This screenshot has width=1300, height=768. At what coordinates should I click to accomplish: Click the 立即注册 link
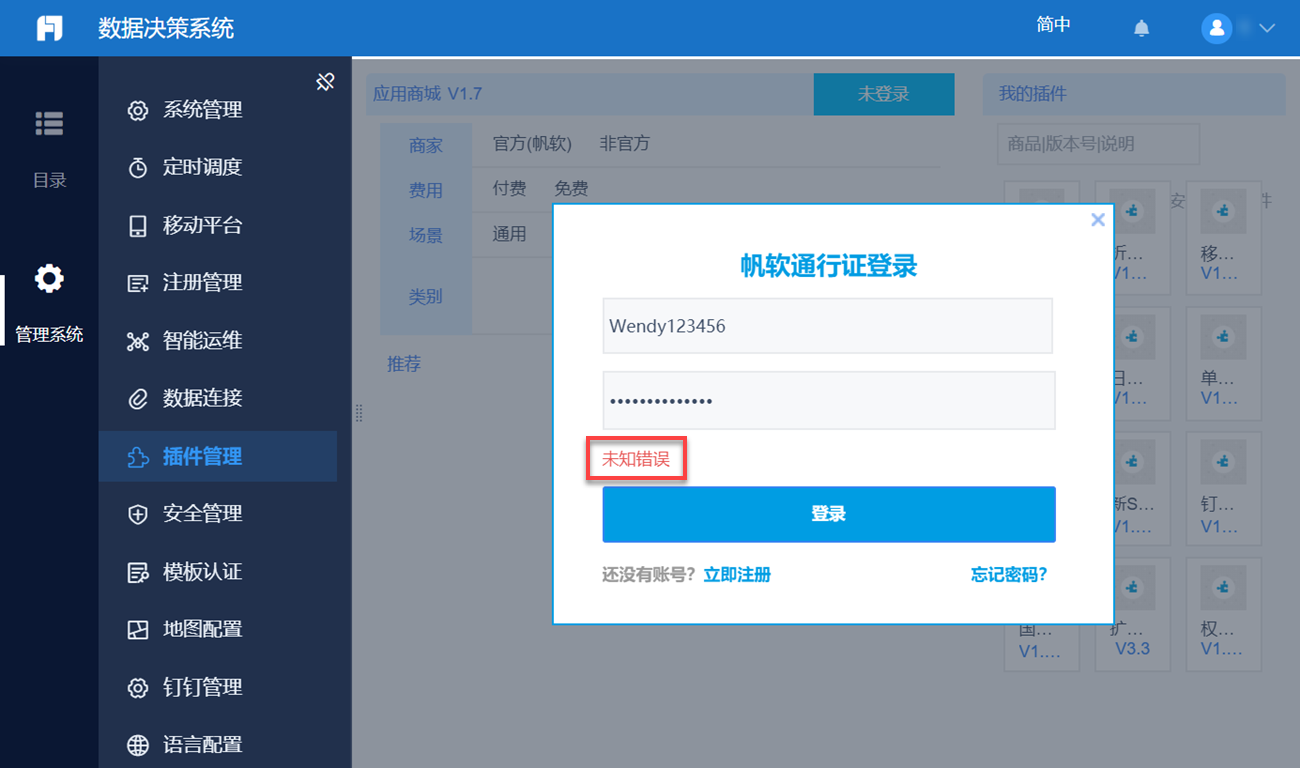point(737,574)
